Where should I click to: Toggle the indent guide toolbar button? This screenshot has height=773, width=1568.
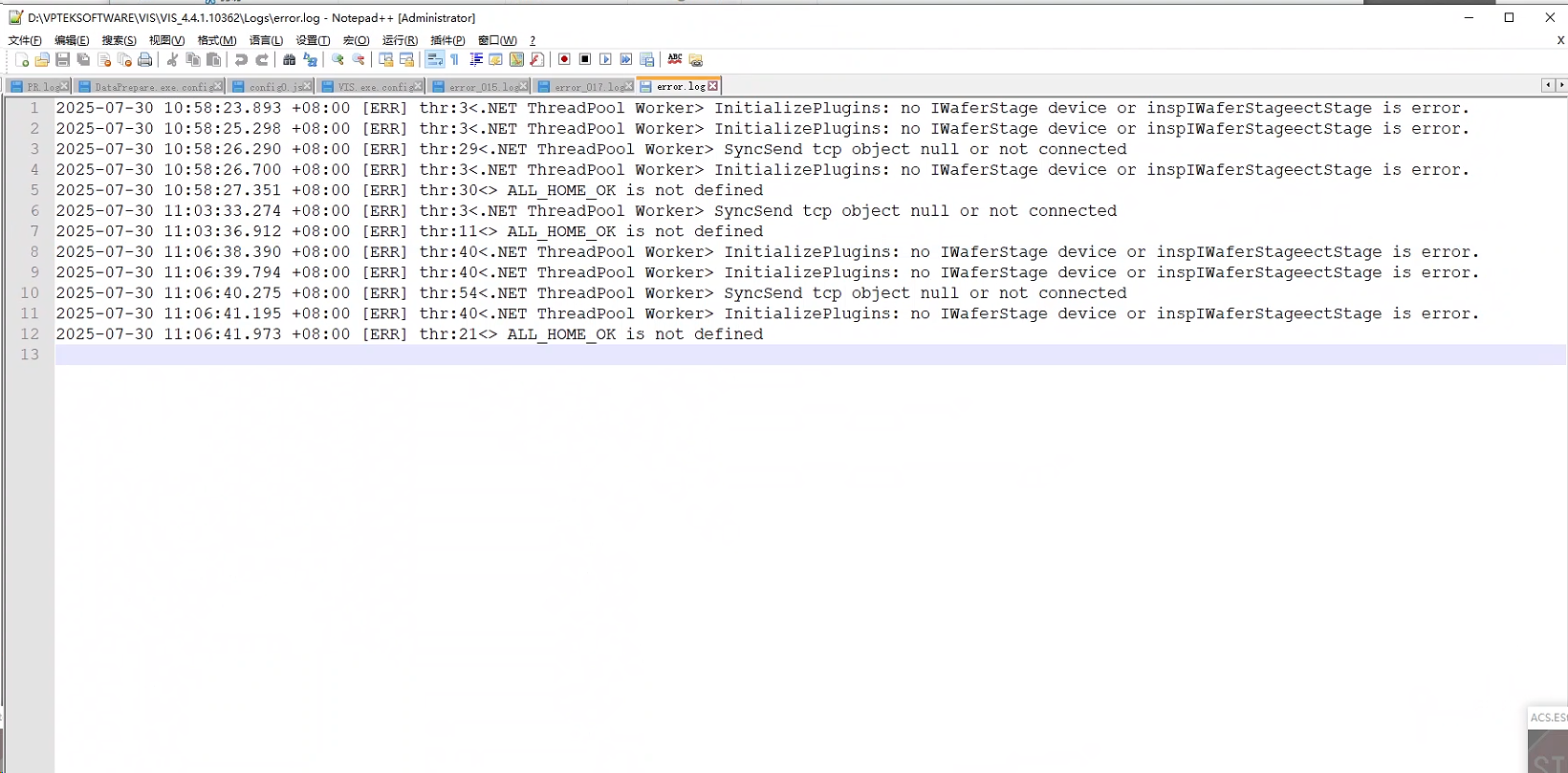tap(476, 59)
